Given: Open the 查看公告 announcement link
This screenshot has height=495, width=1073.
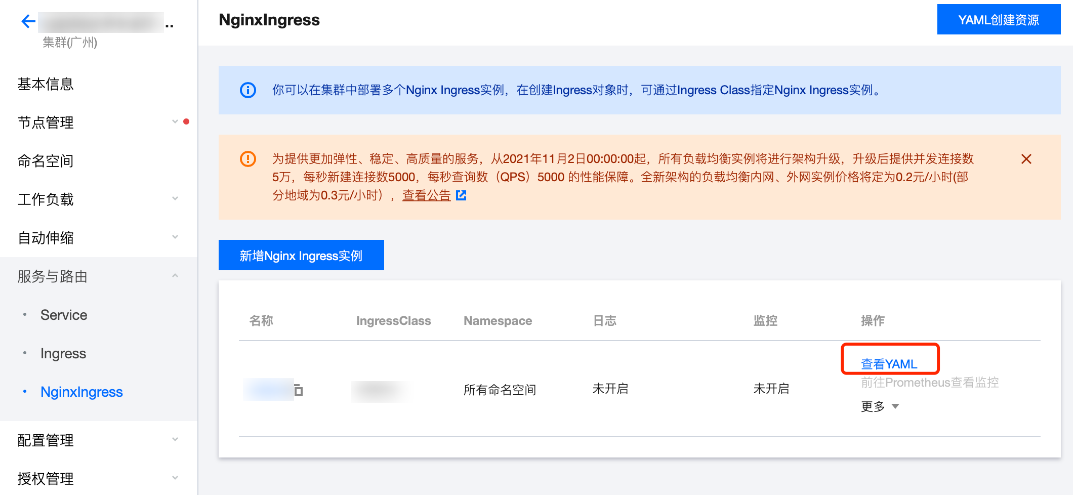Looking at the screenshot, I should point(426,195).
